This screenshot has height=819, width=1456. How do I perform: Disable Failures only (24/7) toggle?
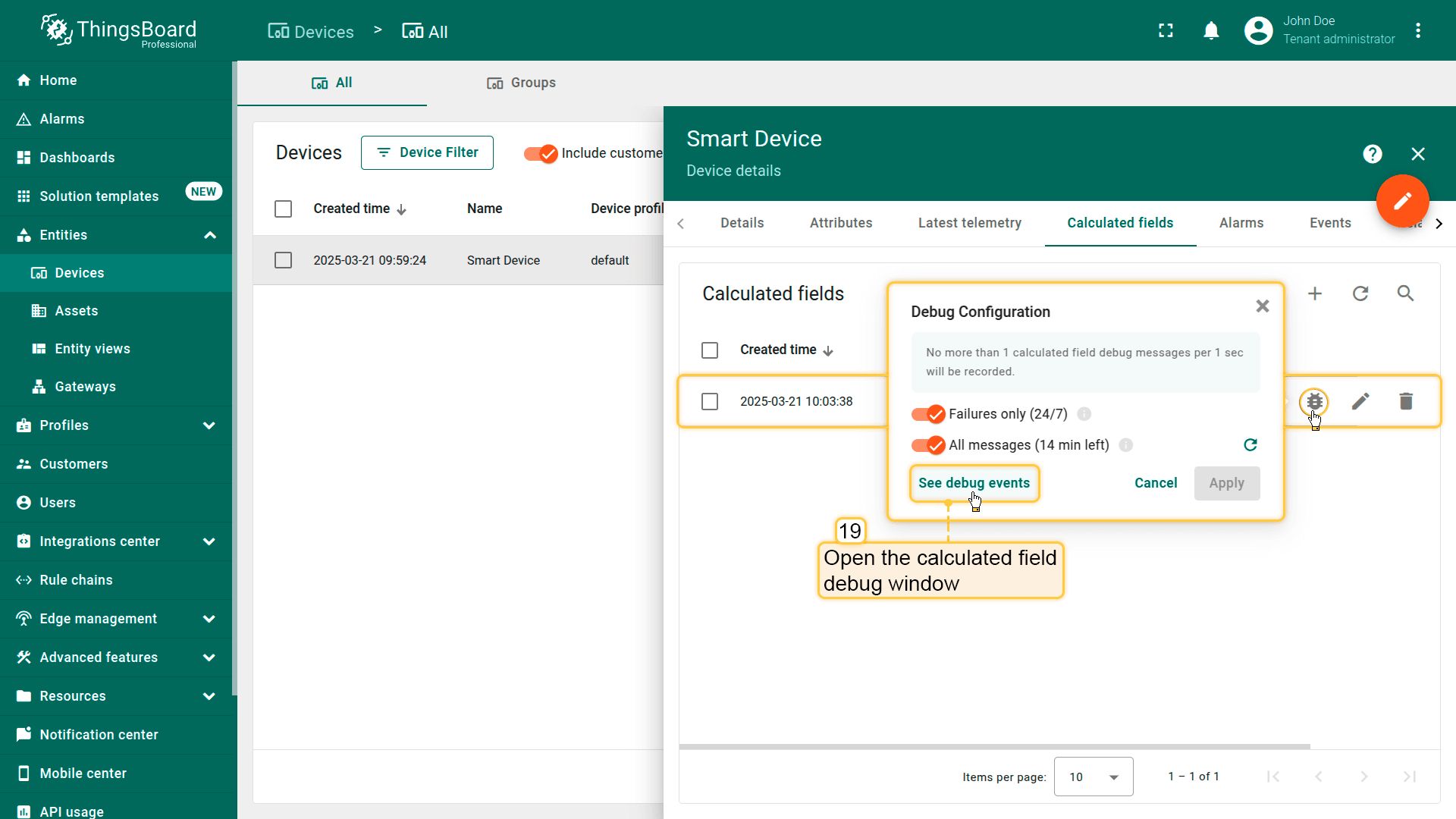(928, 414)
